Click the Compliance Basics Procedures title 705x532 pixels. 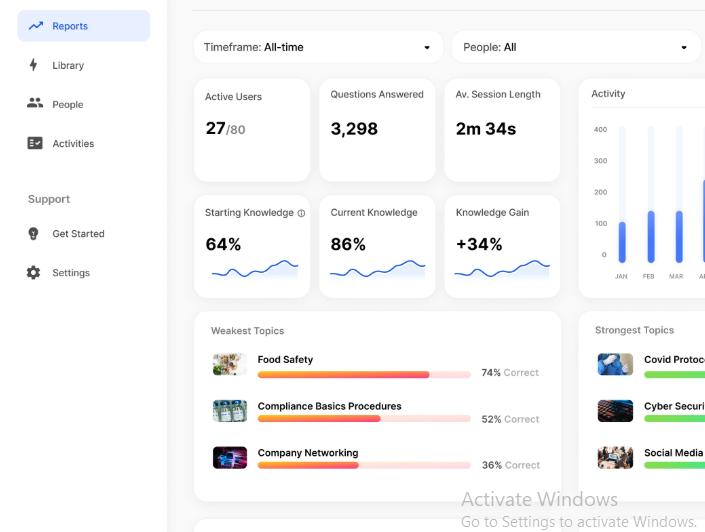[x=329, y=406]
